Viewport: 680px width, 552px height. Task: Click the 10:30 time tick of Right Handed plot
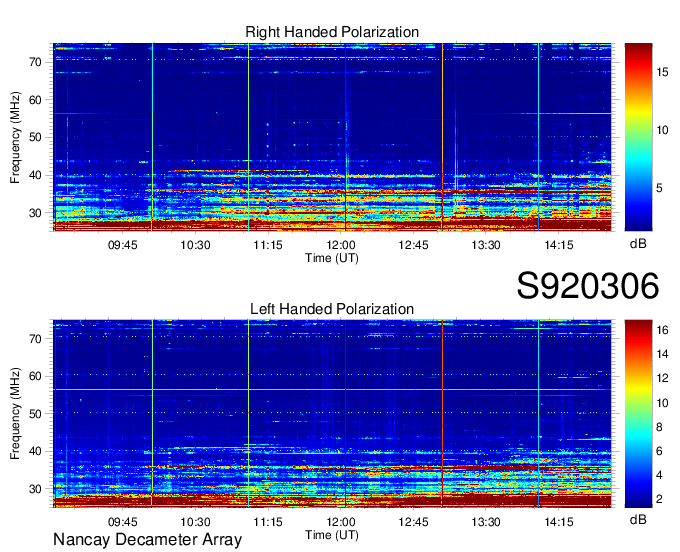(196, 245)
